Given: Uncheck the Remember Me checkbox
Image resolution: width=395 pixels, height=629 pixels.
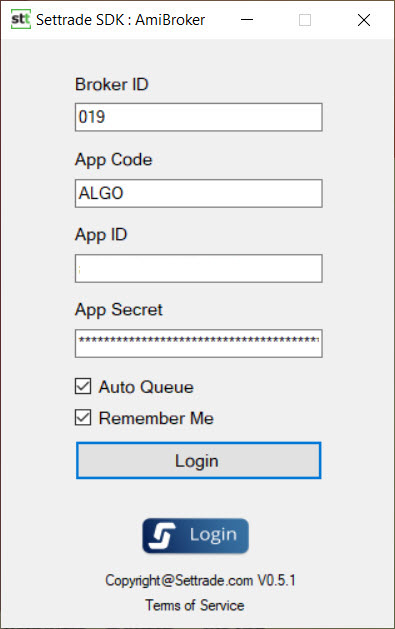Looking at the screenshot, I should (83, 417).
